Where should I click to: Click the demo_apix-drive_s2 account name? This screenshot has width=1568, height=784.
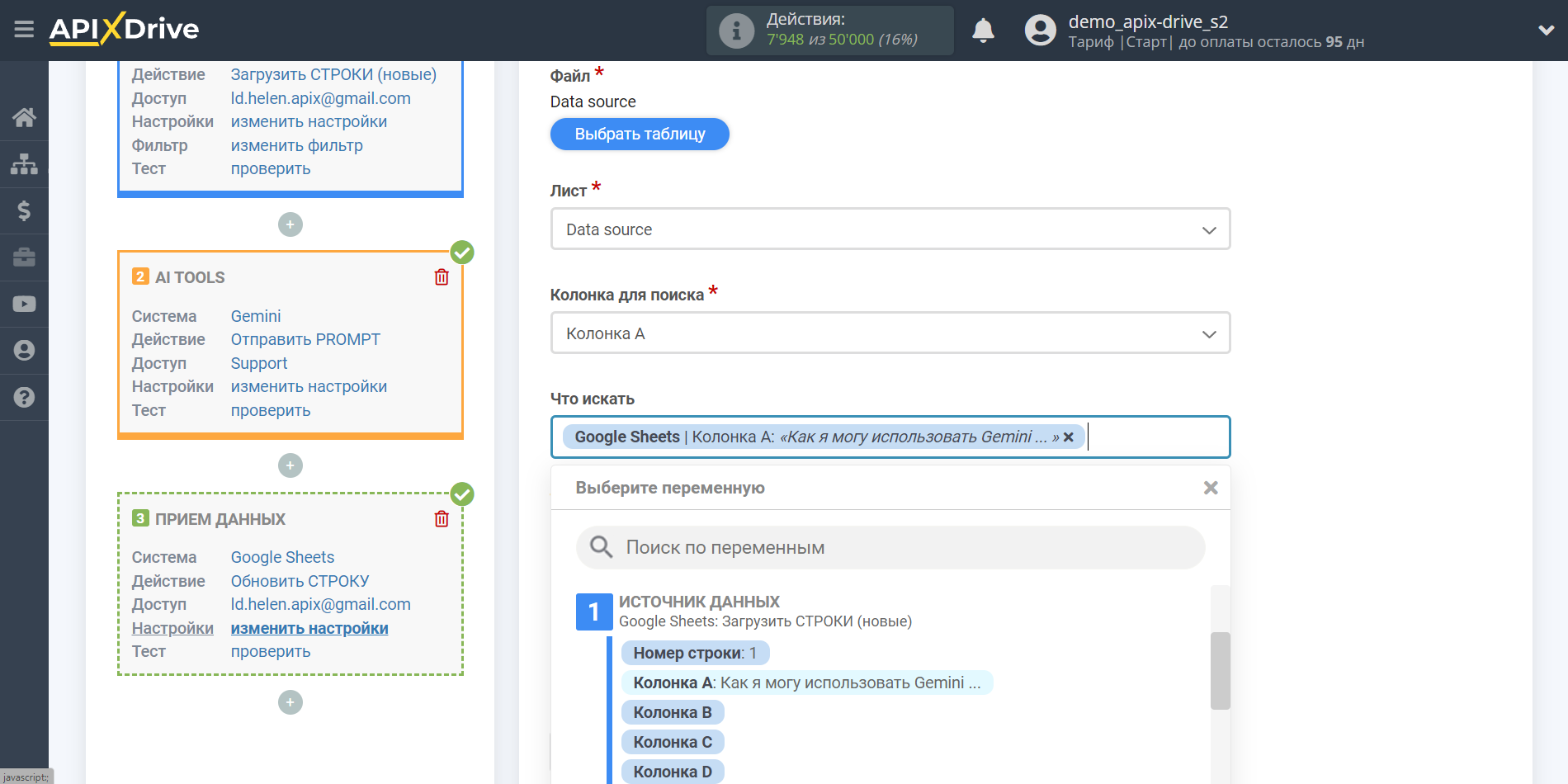(x=1148, y=21)
